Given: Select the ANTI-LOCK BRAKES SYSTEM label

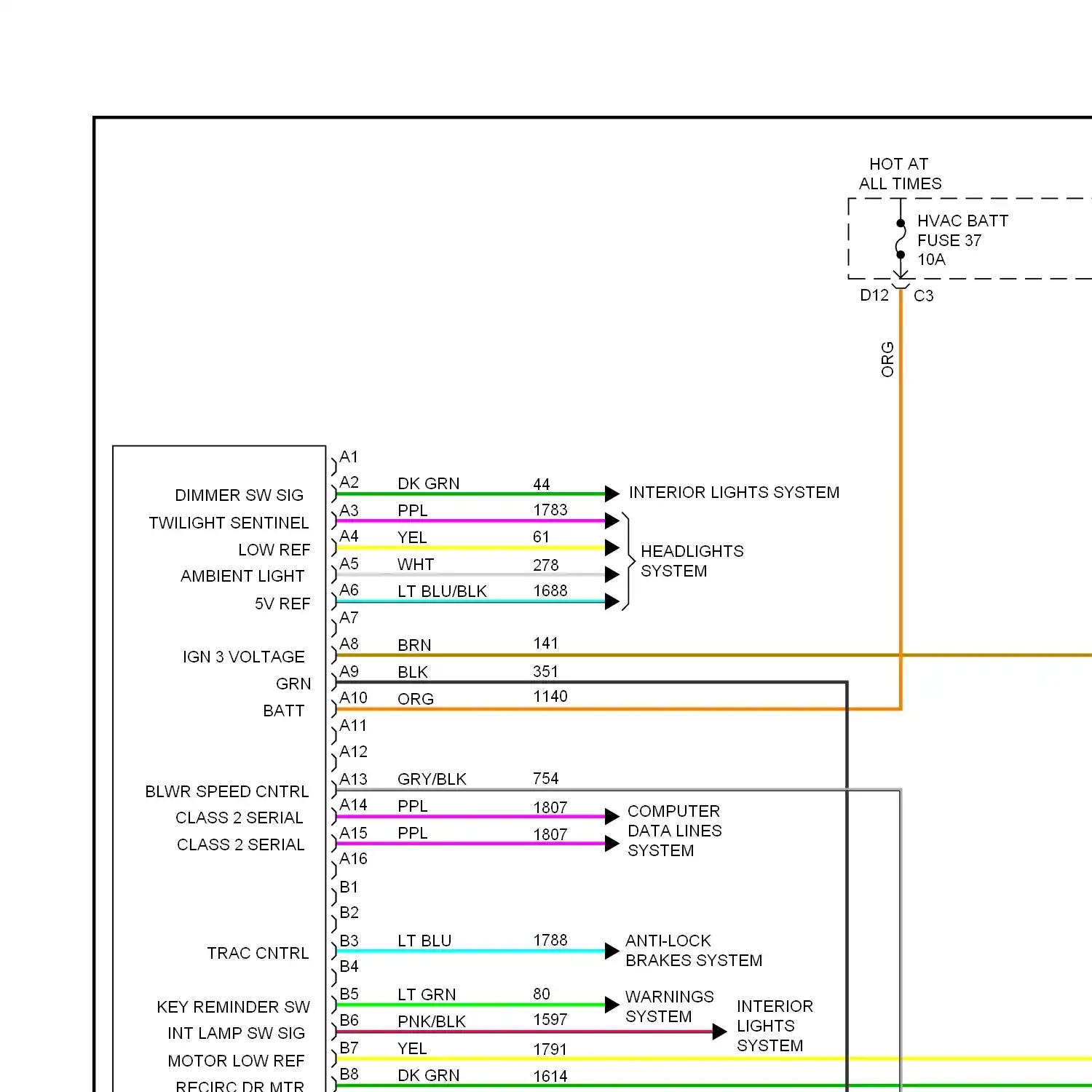Looking at the screenshot, I should [693, 950].
